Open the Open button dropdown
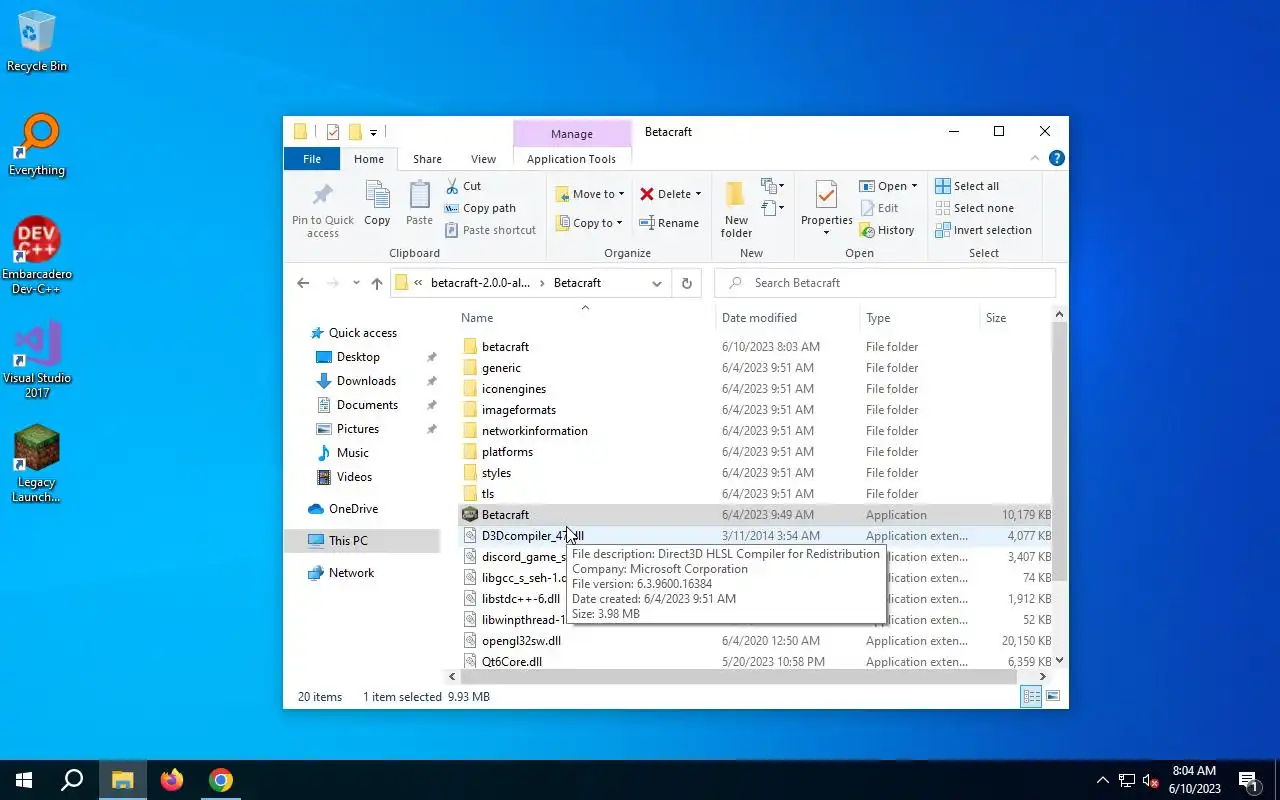The width and height of the screenshot is (1280, 800). coord(914,186)
